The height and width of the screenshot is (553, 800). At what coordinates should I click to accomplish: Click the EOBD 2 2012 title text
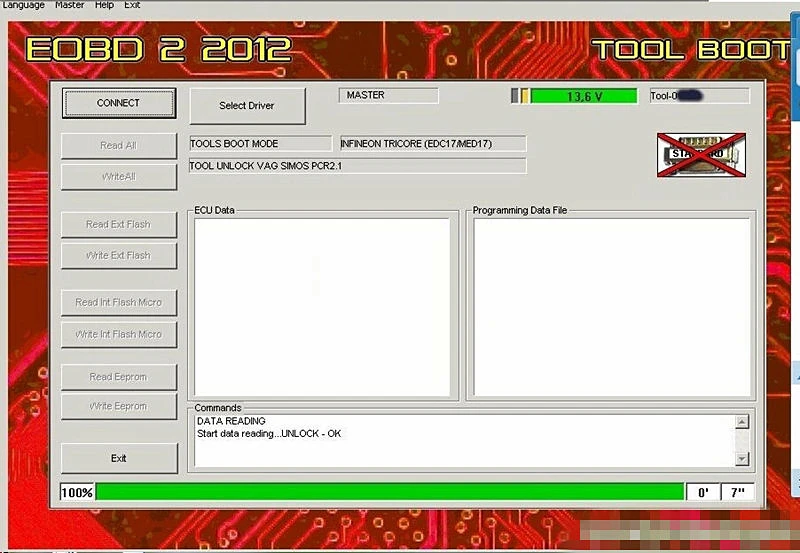pos(159,49)
